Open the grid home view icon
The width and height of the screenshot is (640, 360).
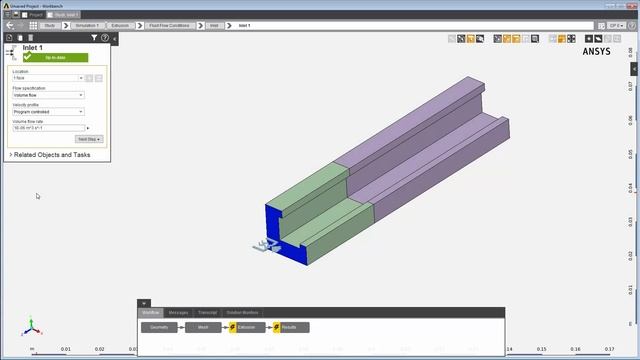[33, 25]
